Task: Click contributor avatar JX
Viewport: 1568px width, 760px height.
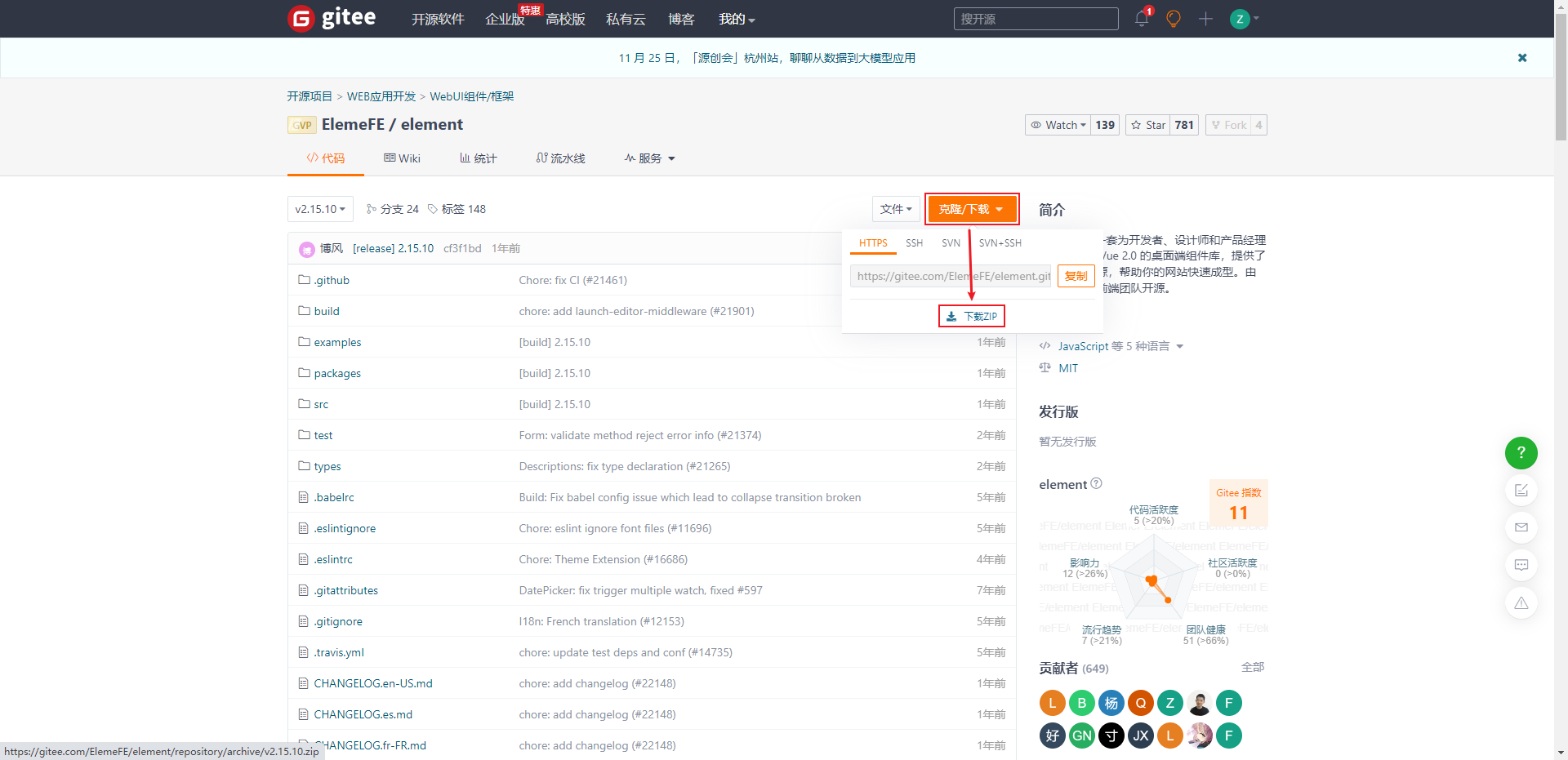Action: pos(1140,736)
